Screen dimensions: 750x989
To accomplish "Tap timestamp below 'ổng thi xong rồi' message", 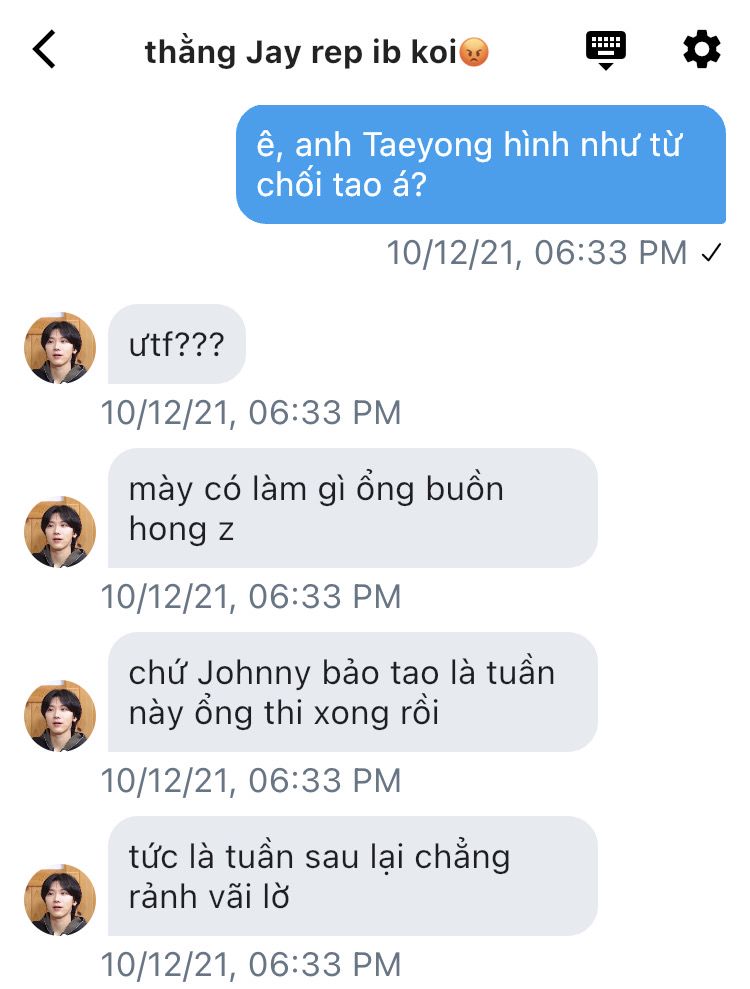I will tap(251, 781).
